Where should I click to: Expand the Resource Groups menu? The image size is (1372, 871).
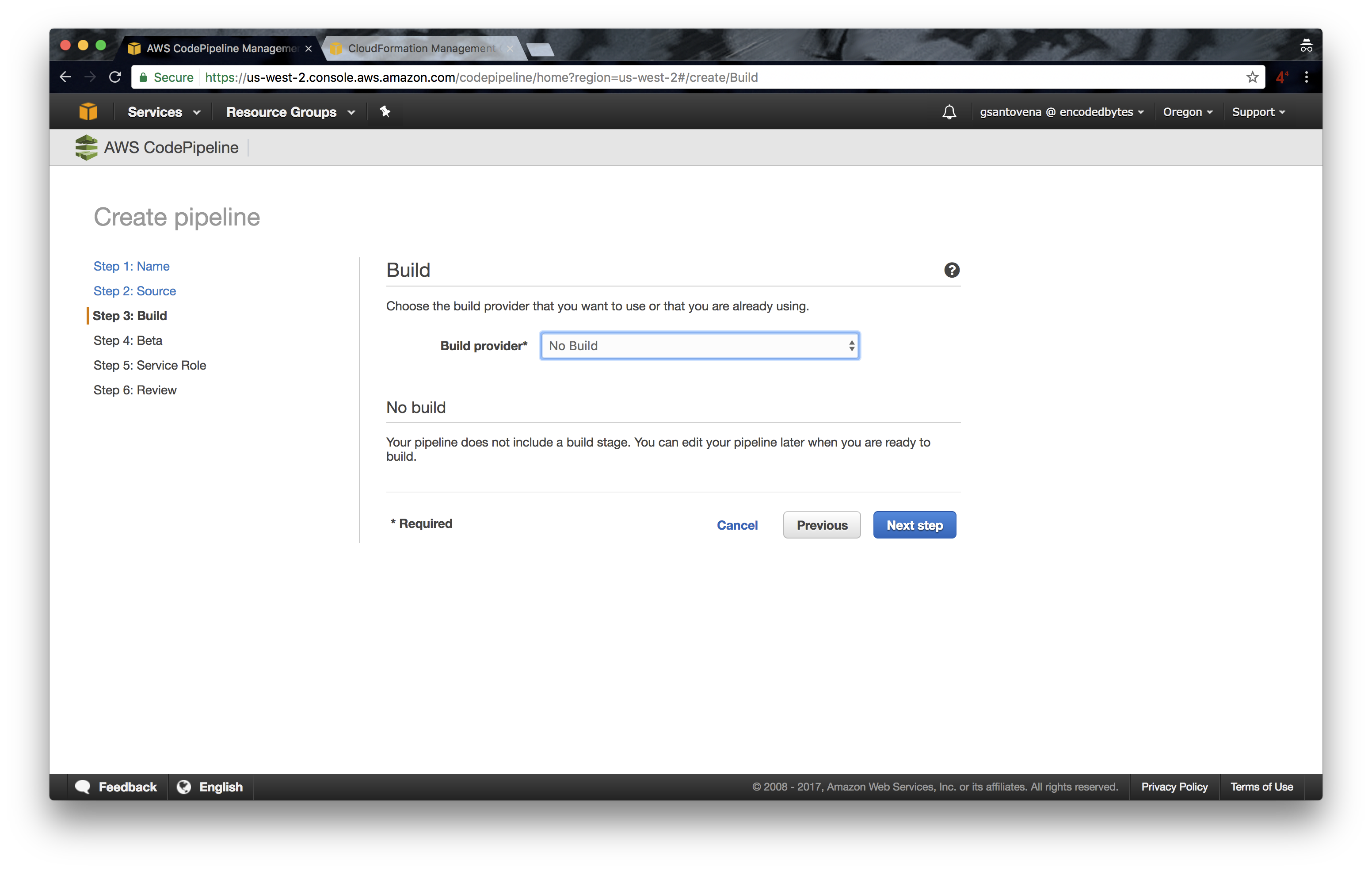(x=290, y=112)
